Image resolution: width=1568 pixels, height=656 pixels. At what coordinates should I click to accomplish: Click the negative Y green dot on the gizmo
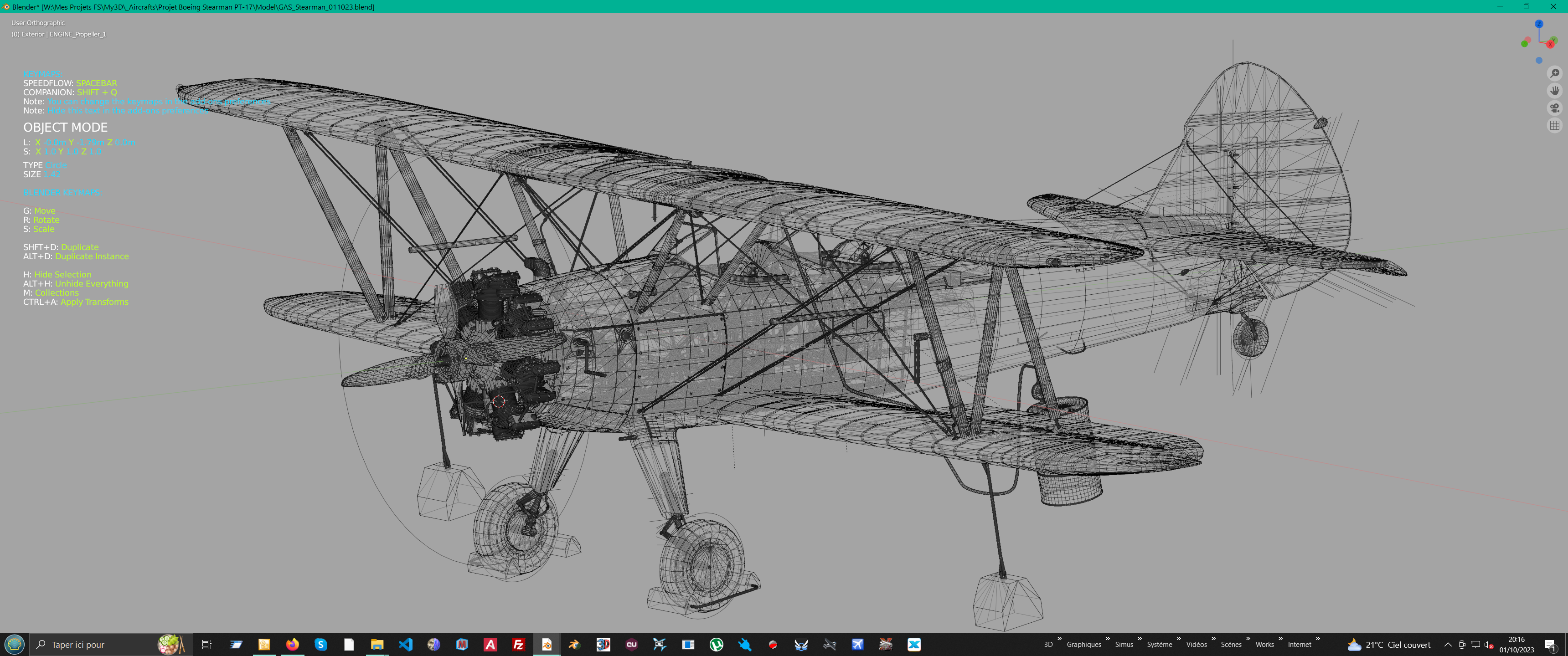click(x=1524, y=44)
